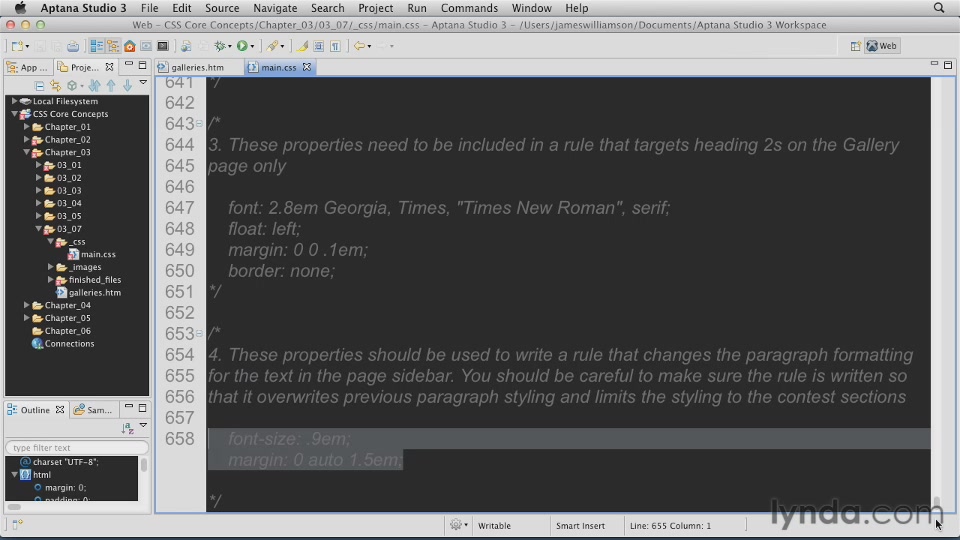This screenshot has width=960, height=540.
Task: Close the main.css editor tab
Action: 307,67
